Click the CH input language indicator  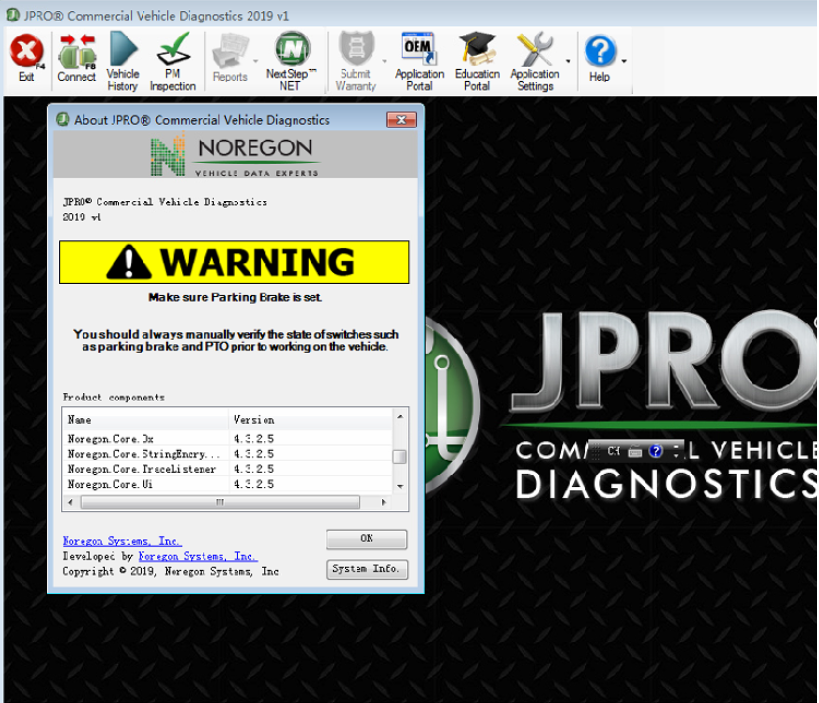click(614, 451)
